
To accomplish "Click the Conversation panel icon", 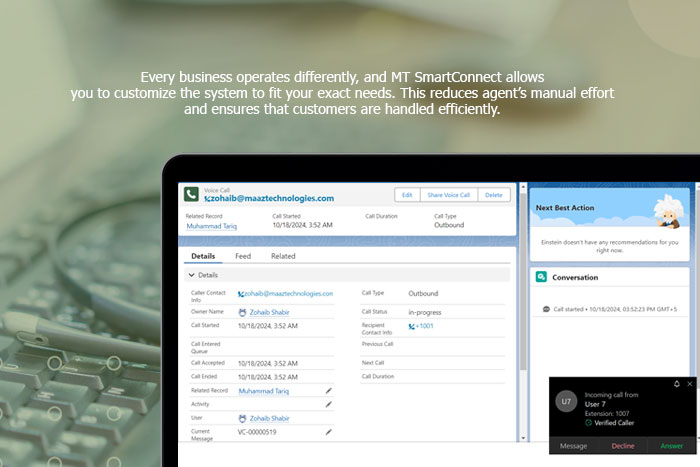I will tap(541, 277).
